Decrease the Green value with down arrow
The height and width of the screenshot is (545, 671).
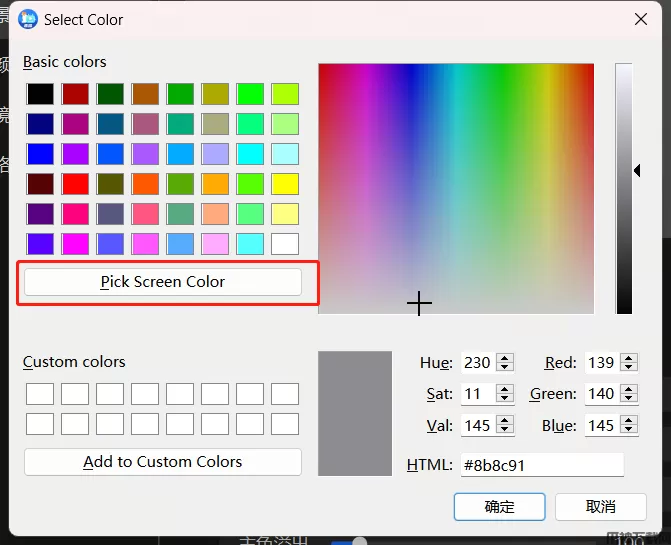pyautogui.click(x=629, y=399)
